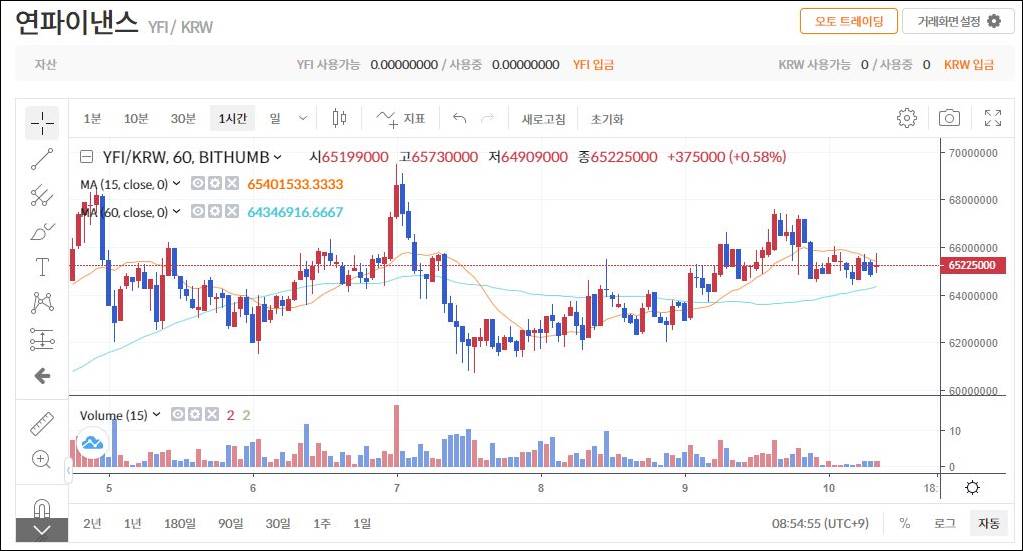The height and width of the screenshot is (551, 1023).
Task: Toggle percent (%) scale mode
Action: (x=904, y=523)
